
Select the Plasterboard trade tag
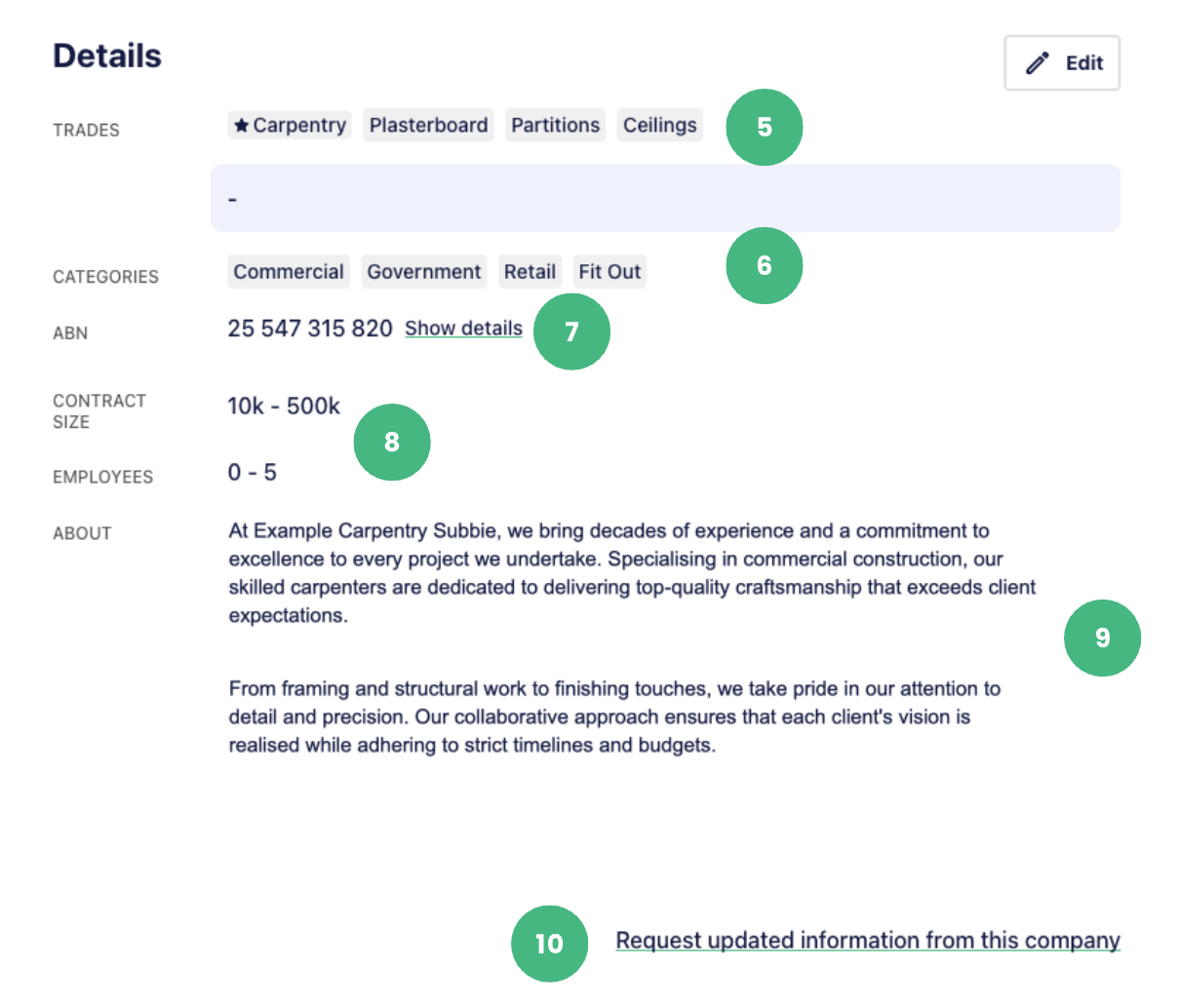point(428,125)
